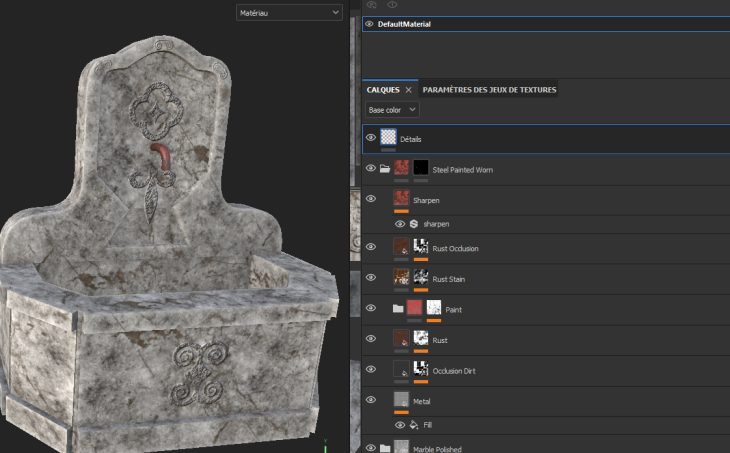Click the sharpen filter effect icon
Viewport: 730px width, 453px height.
click(413, 224)
